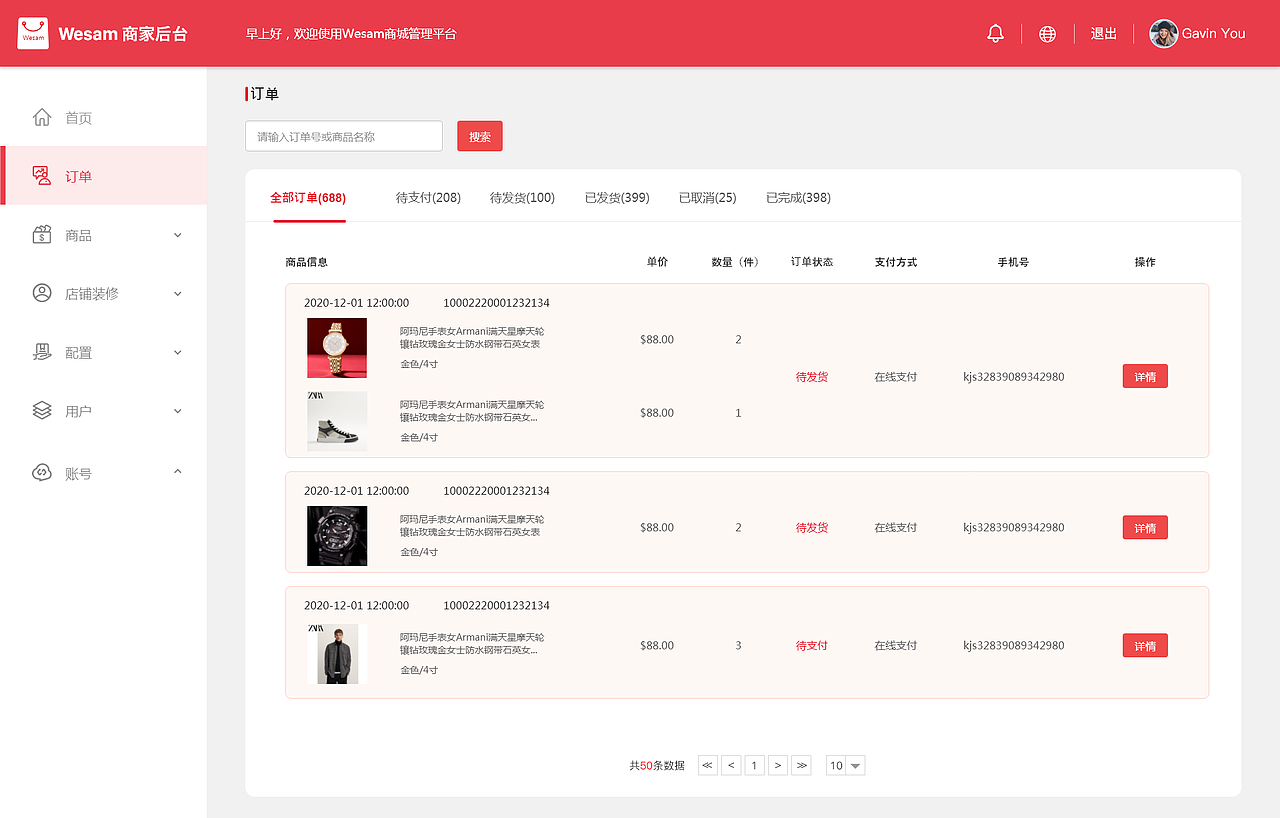Select the 首页 home icon in sidebar
Image resolution: width=1280 pixels, height=818 pixels.
(x=41, y=116)
